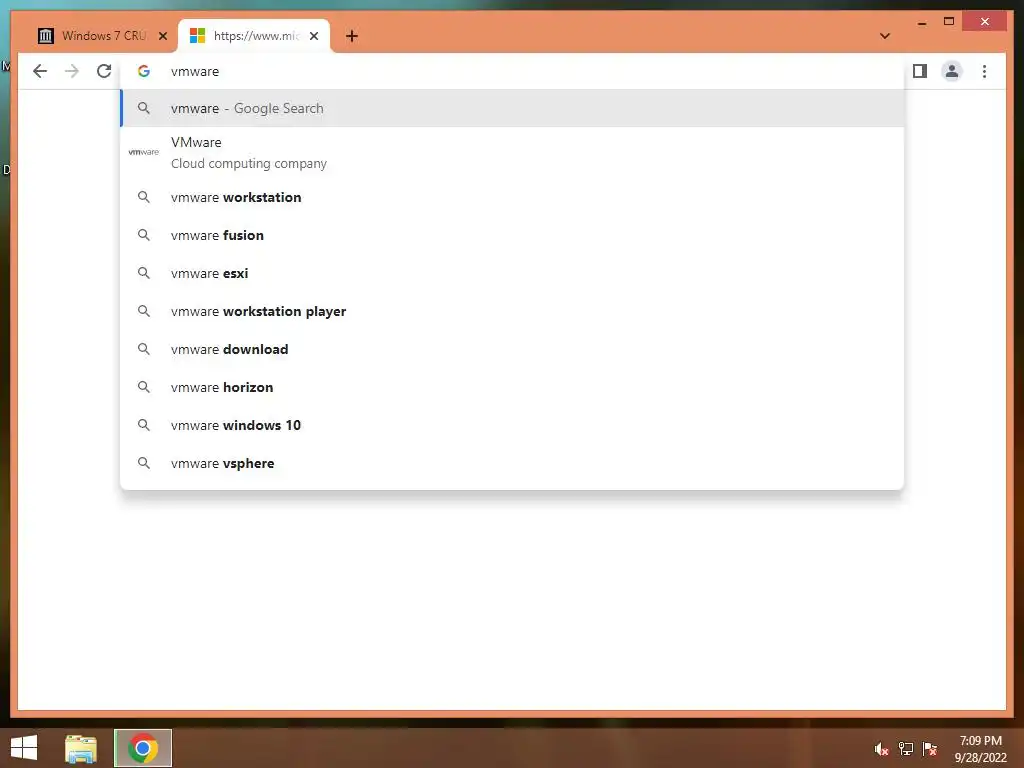This screenshot has height=768, width=1024.
Task: Choose 'vmware - Google Search' suggestion
Action: 512,108
